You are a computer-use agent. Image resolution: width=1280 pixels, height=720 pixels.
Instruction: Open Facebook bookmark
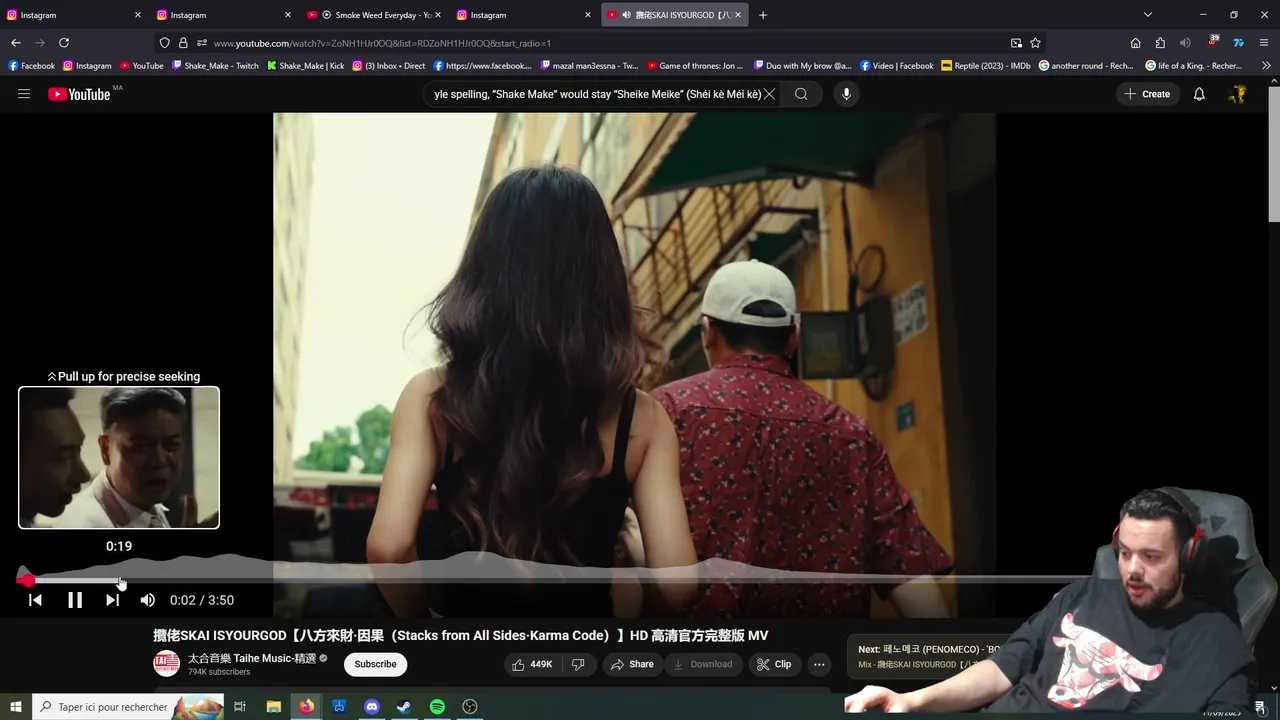pos(31,66)
